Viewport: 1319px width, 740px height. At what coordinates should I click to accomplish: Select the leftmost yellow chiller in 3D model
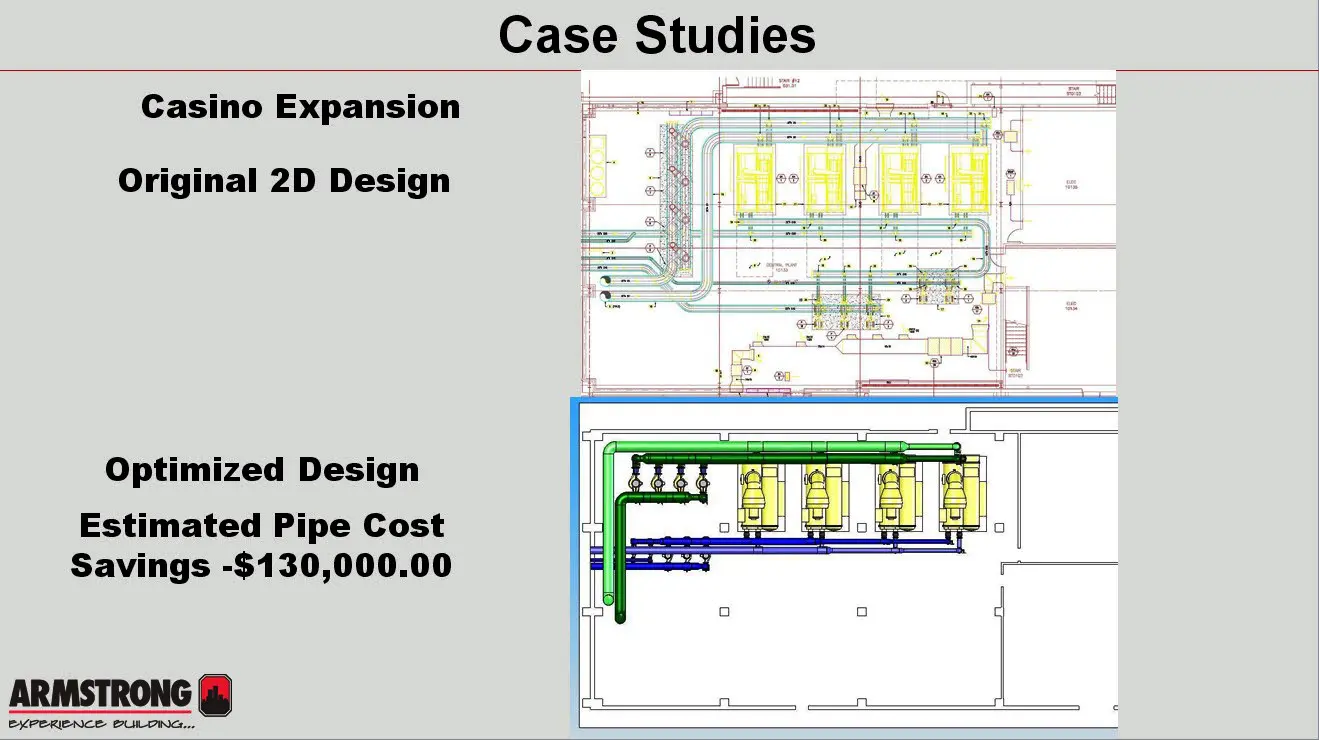click(x=759, y=495)
